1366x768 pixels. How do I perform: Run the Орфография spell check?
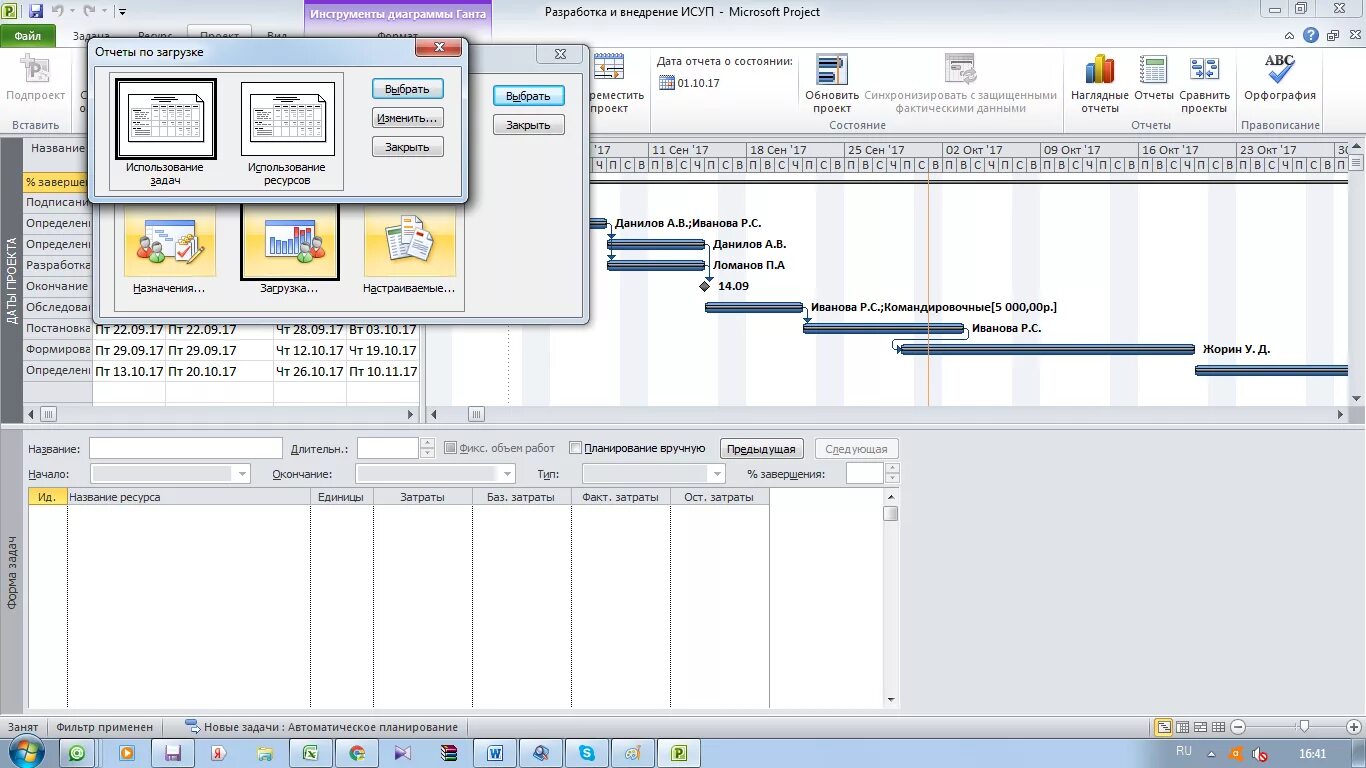(1280, 77)
